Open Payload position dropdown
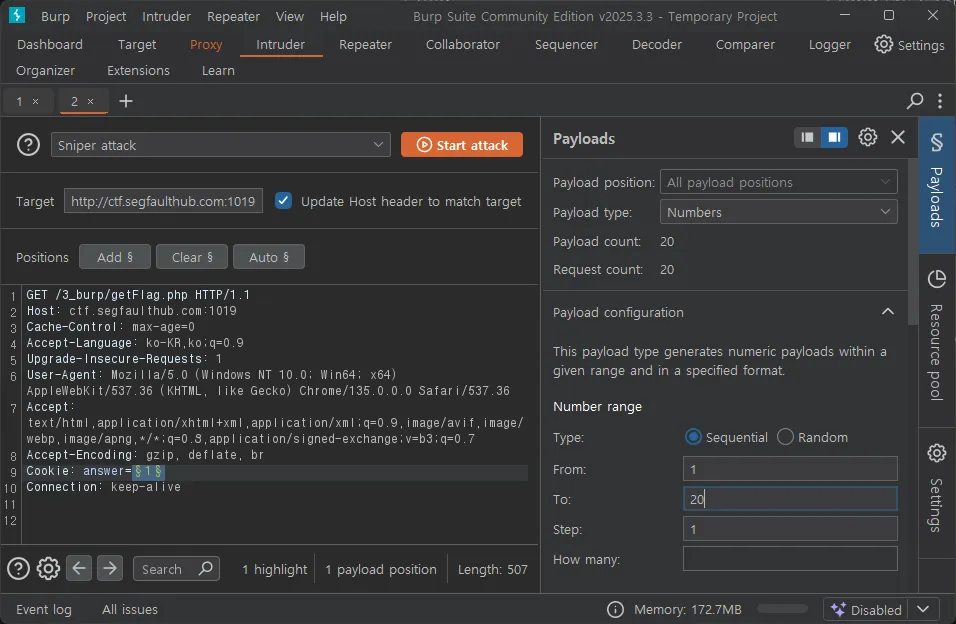This screenshot has height=624, width=956. click(779, 182)
